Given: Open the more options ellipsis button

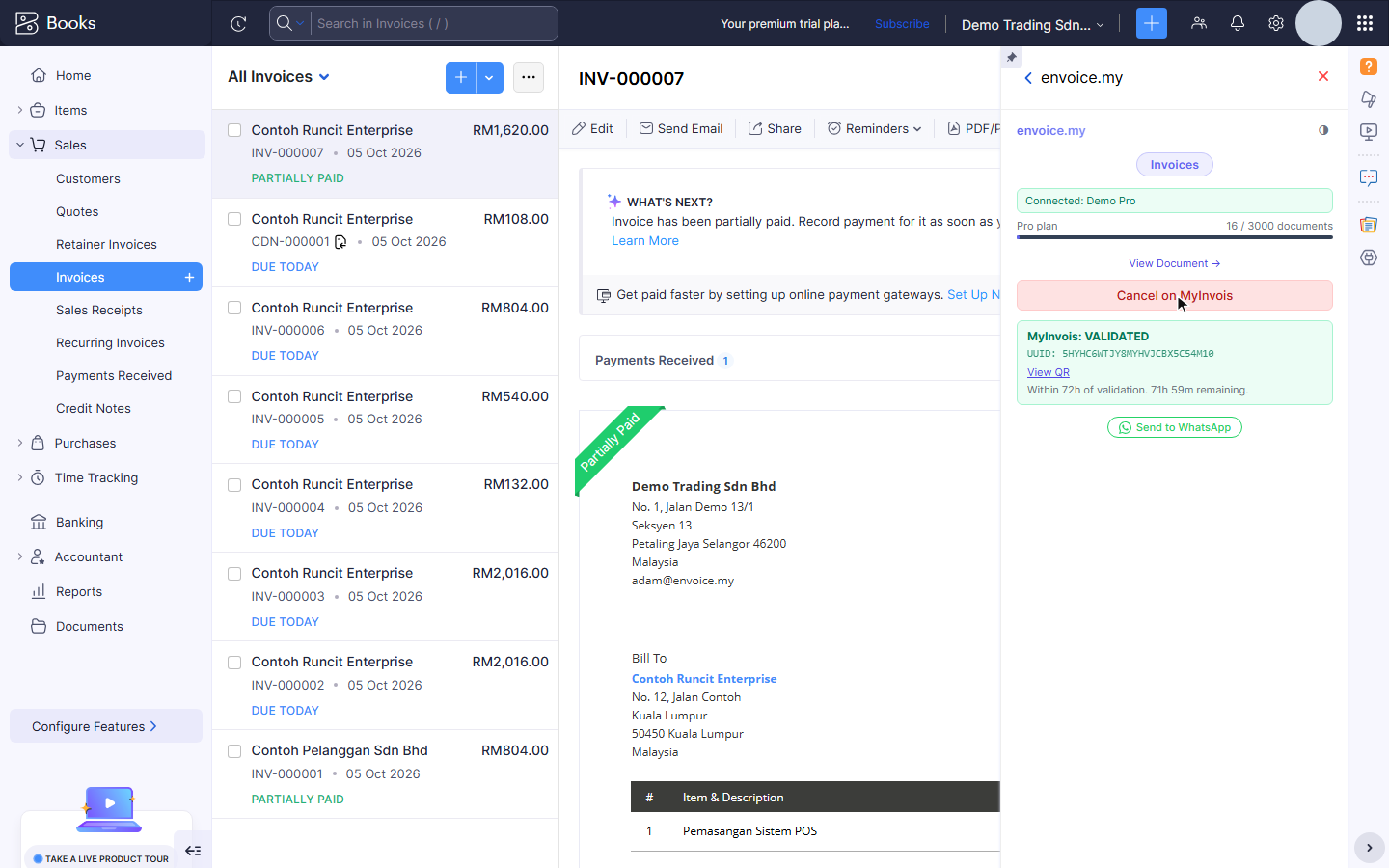Looking at the screenshot, I should [529, 77].
